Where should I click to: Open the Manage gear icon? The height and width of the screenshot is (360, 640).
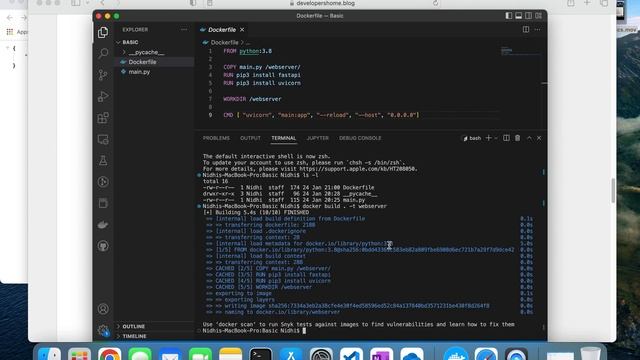(103, 330)
